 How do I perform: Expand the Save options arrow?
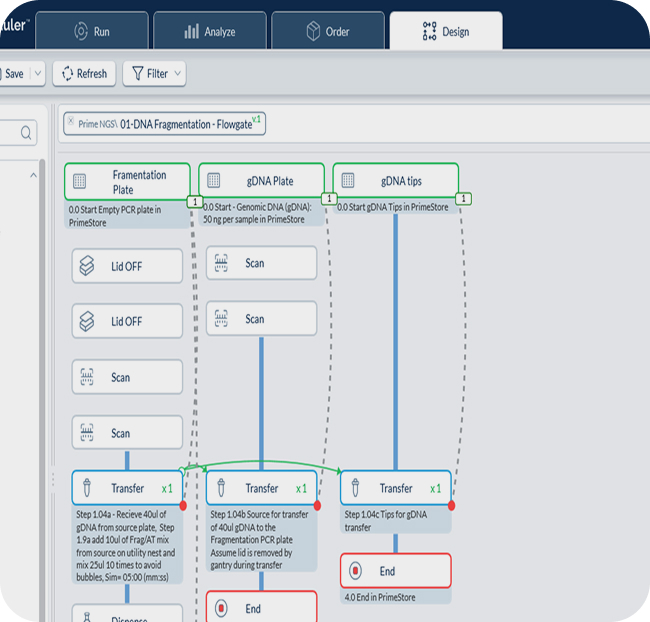37,73
